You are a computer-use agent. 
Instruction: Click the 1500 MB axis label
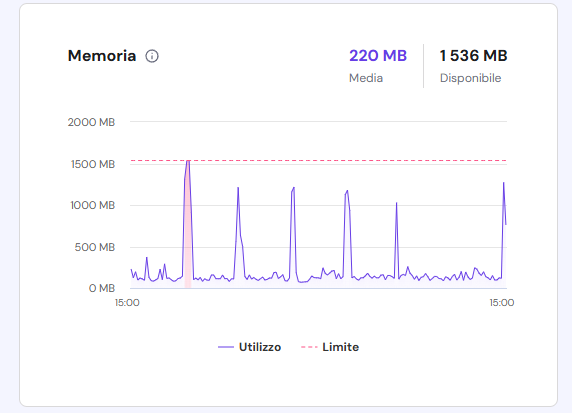pos(93,164)
